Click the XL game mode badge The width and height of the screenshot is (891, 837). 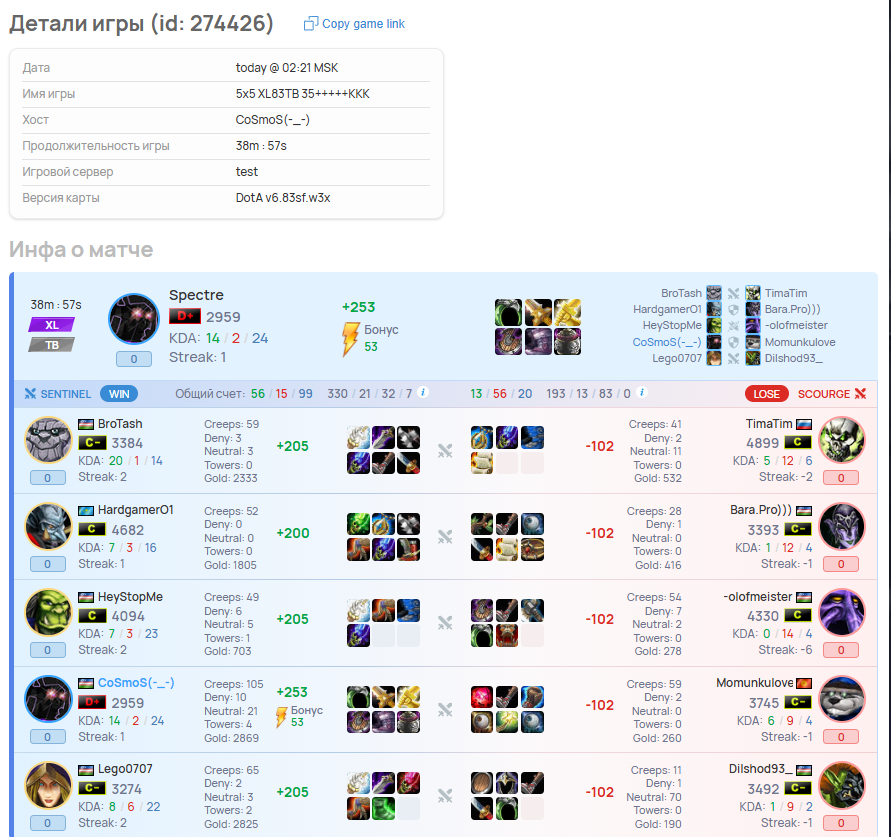coord(52,325)
